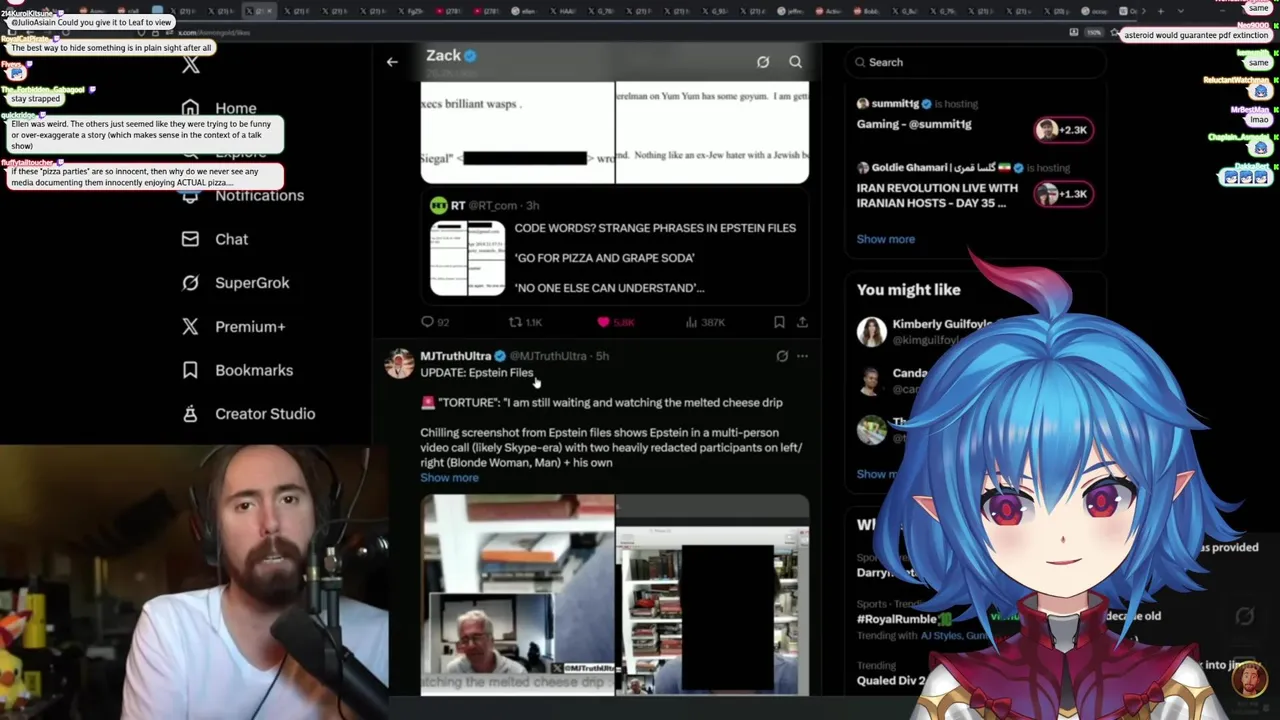Click 'UPDATE: Epstein Files' post text
This screenshot has height=720, width=1280.
pos(477,372)
